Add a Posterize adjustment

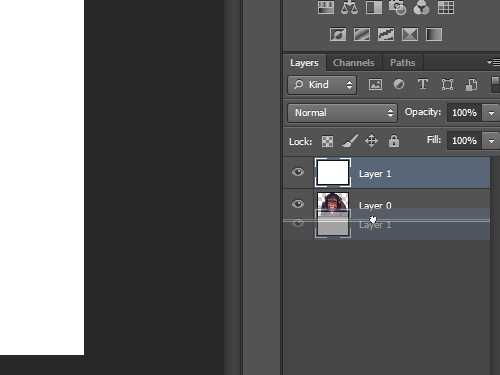(362, 34)
